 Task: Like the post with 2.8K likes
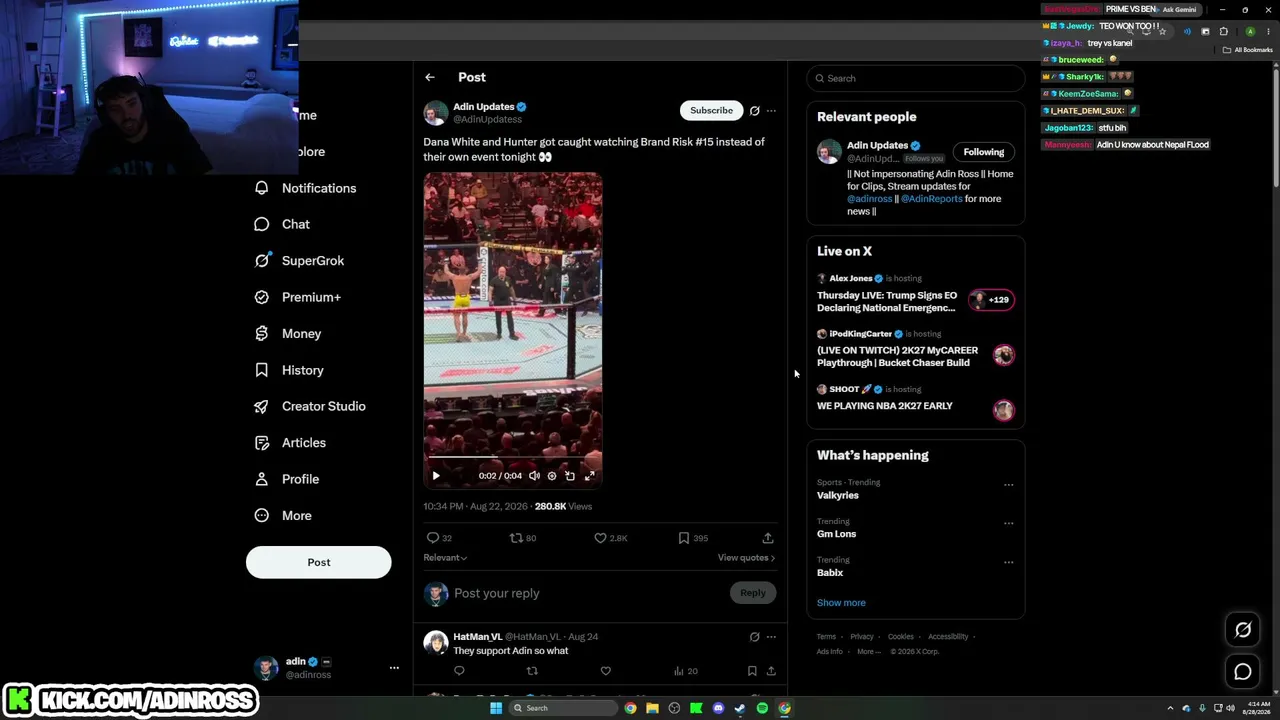(600, 538)
